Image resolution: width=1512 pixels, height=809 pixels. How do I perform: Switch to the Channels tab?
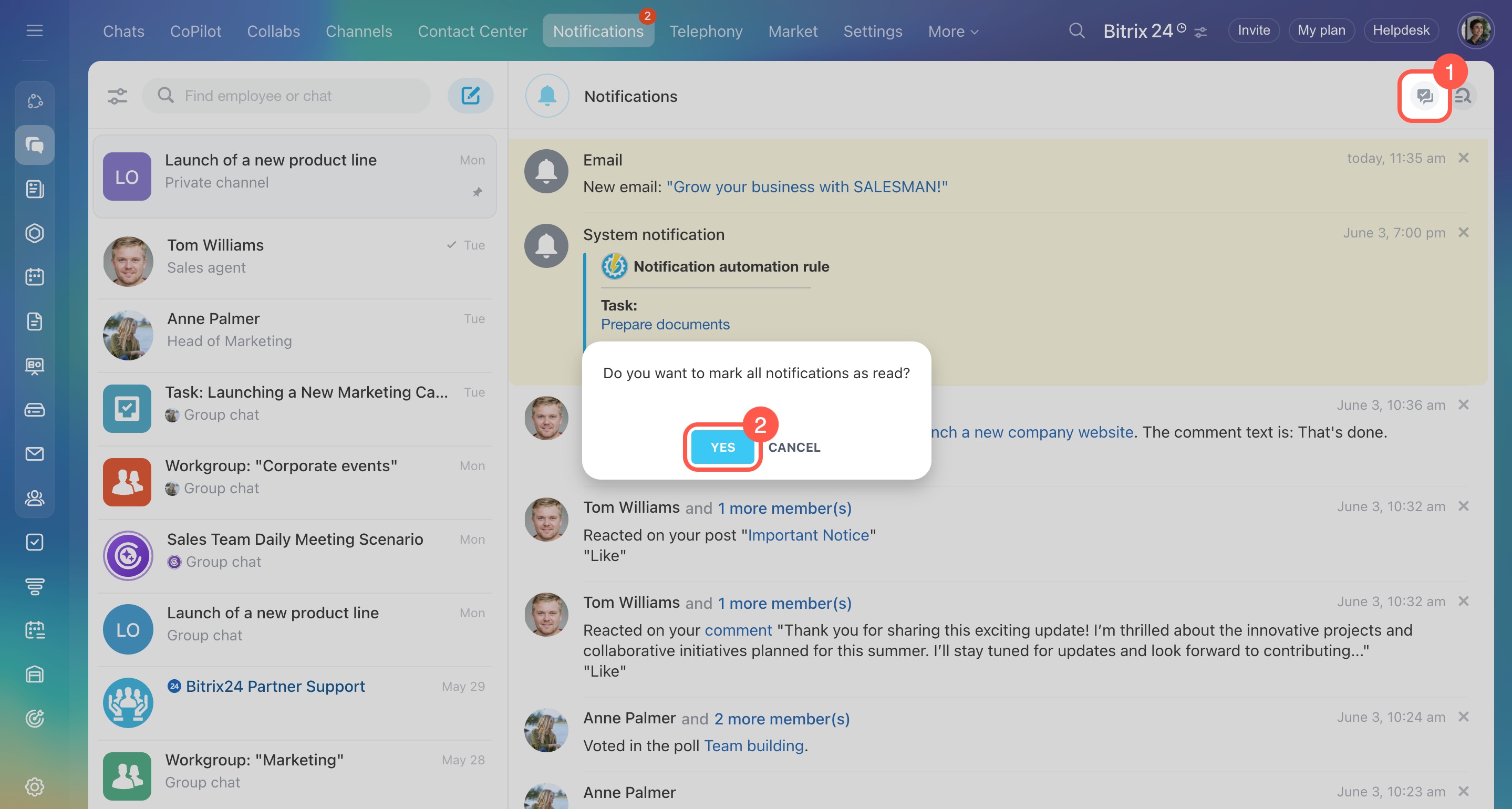[359, 31]
